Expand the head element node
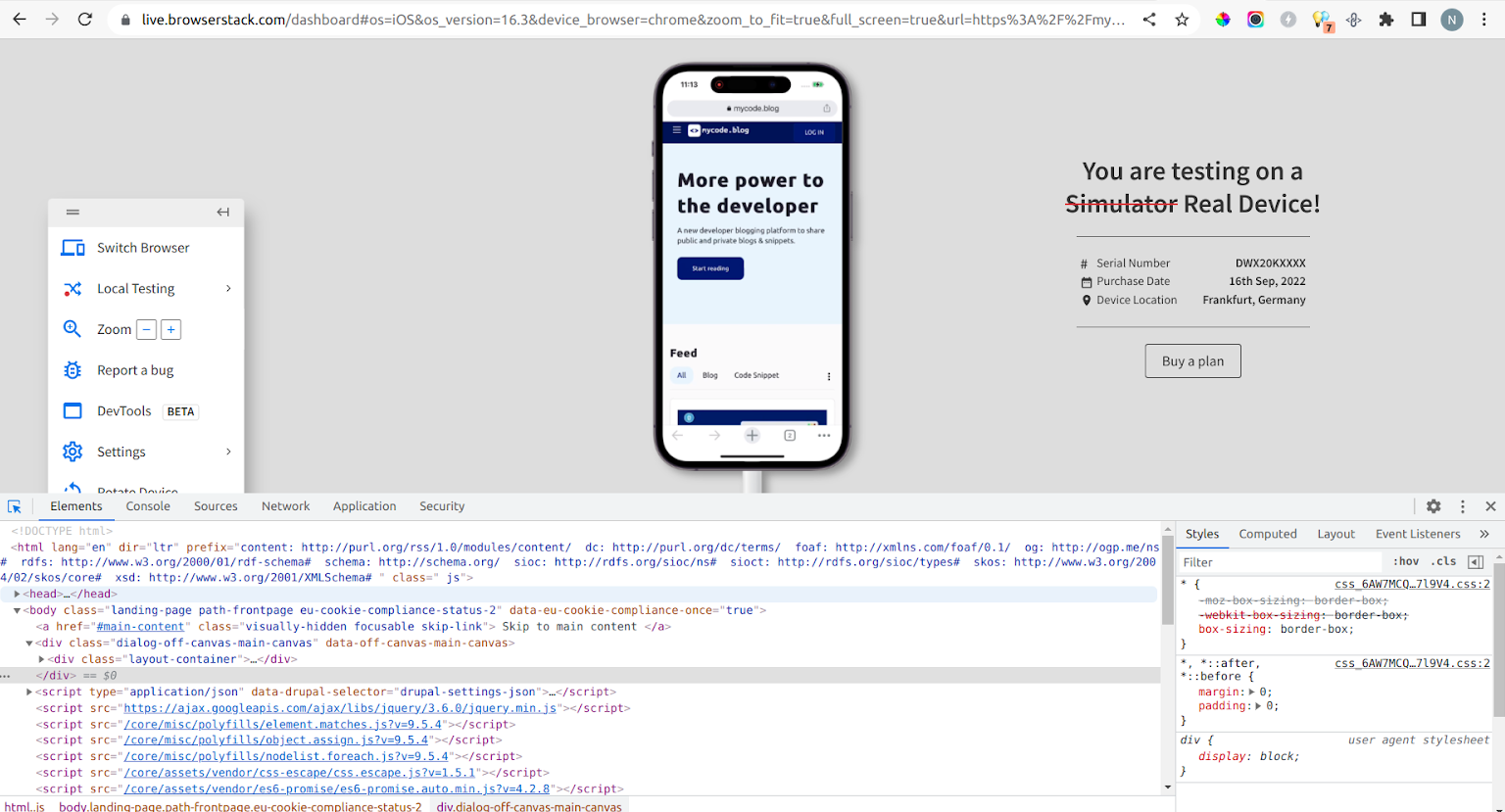 17,594
